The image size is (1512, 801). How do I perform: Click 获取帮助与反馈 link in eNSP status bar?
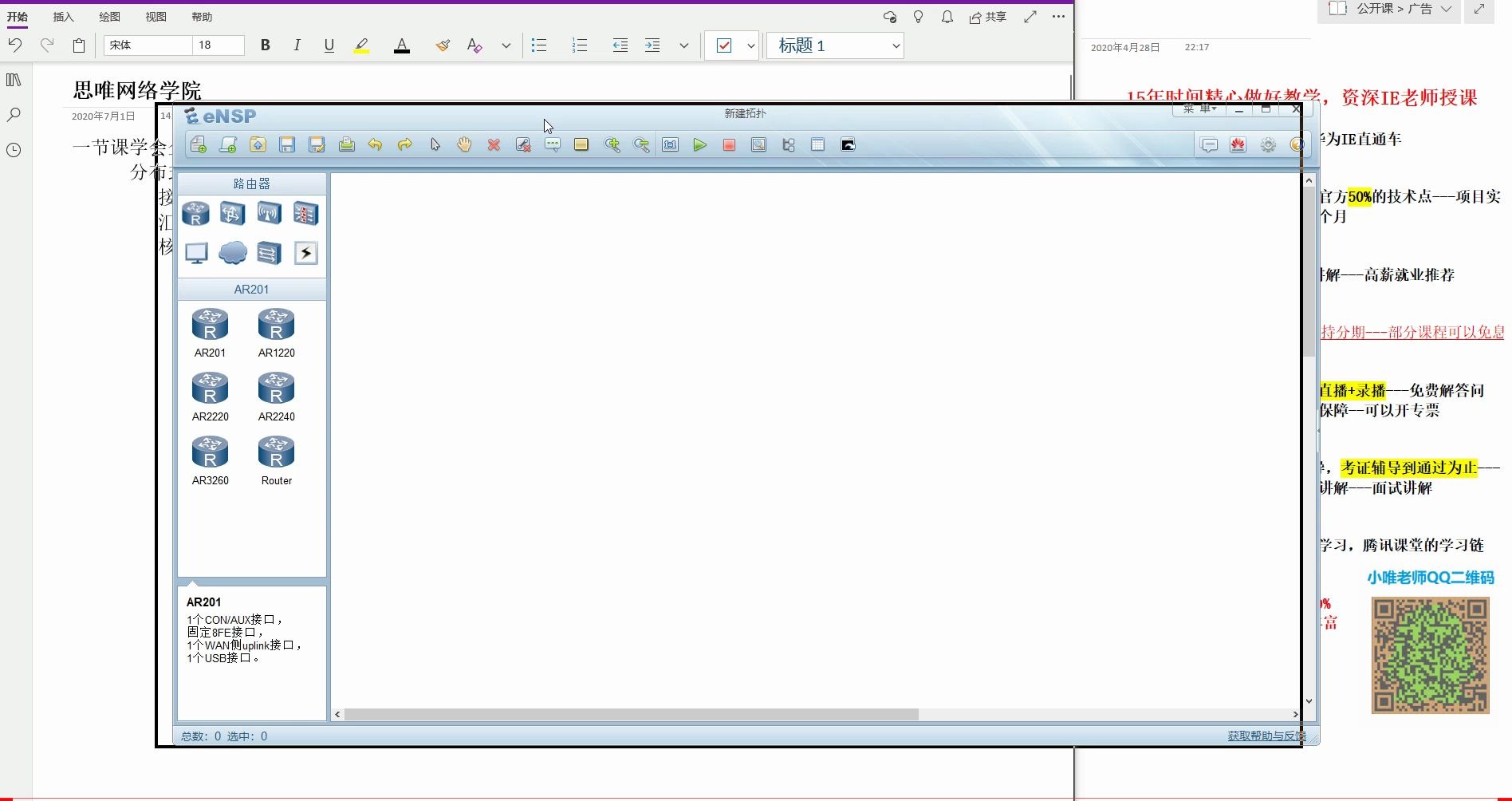1266,736
